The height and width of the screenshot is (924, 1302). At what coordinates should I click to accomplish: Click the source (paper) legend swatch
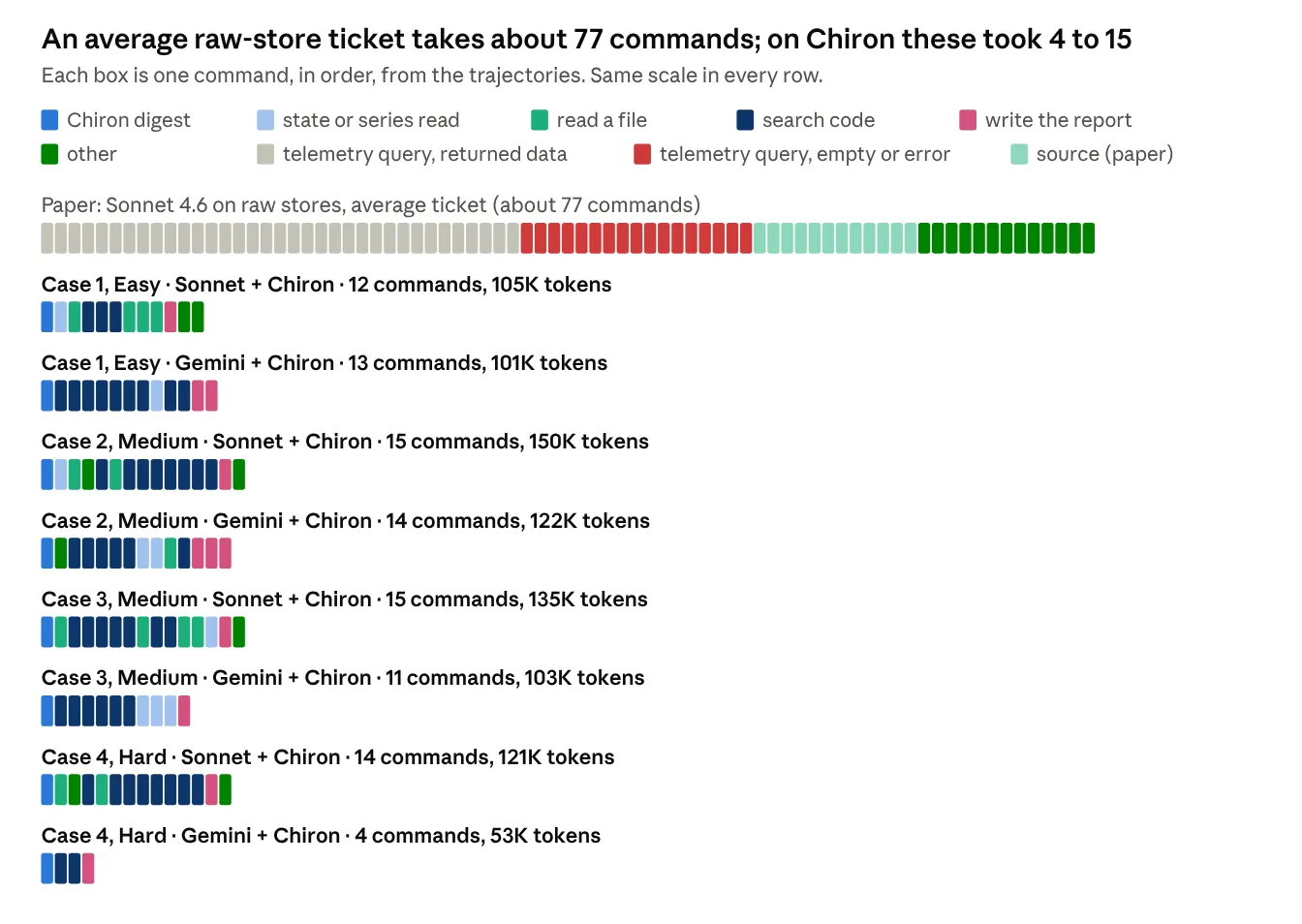1019,154
